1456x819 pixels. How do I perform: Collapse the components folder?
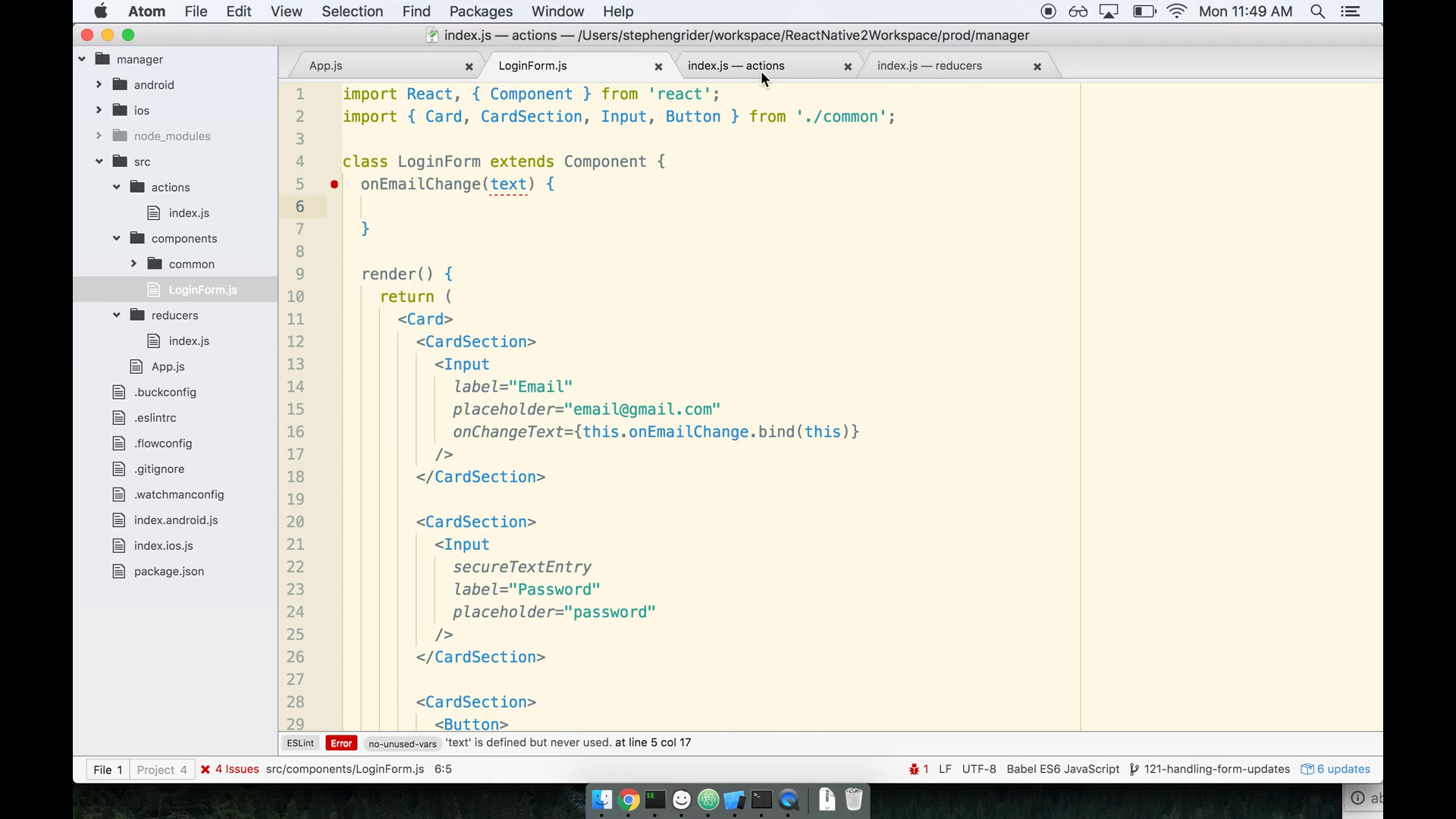[117, 238]
